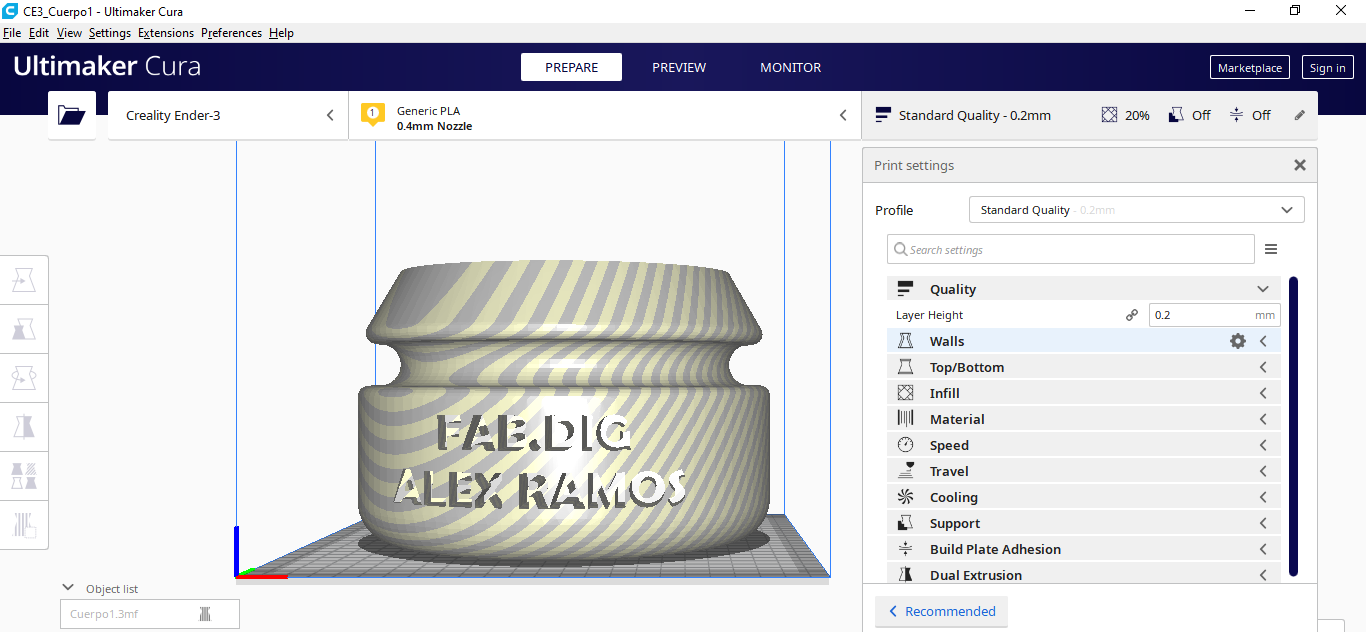Open the View menu
Viewport: 1366px width, 632px height.
click(69, 33)
